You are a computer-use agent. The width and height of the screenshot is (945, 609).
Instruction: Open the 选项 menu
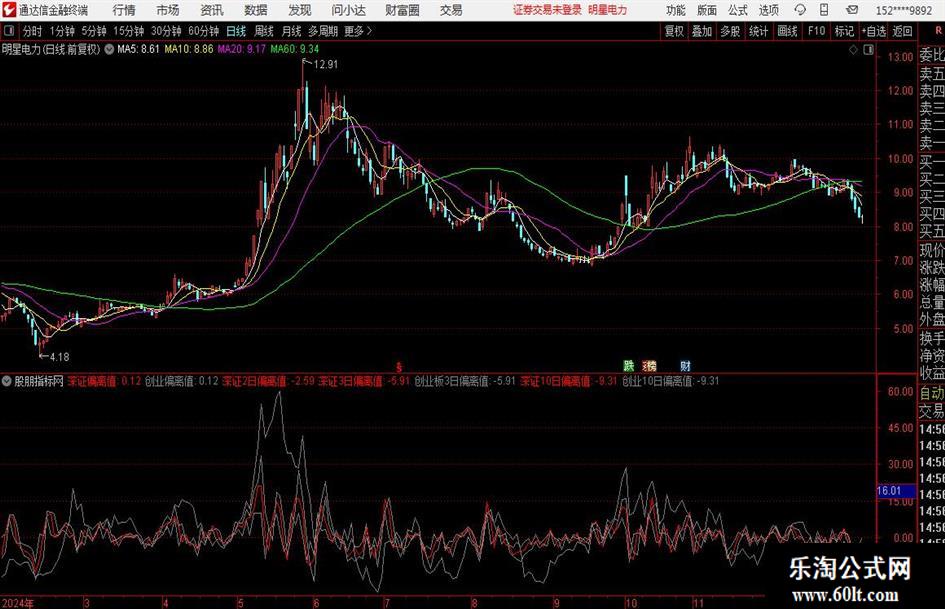768,10
